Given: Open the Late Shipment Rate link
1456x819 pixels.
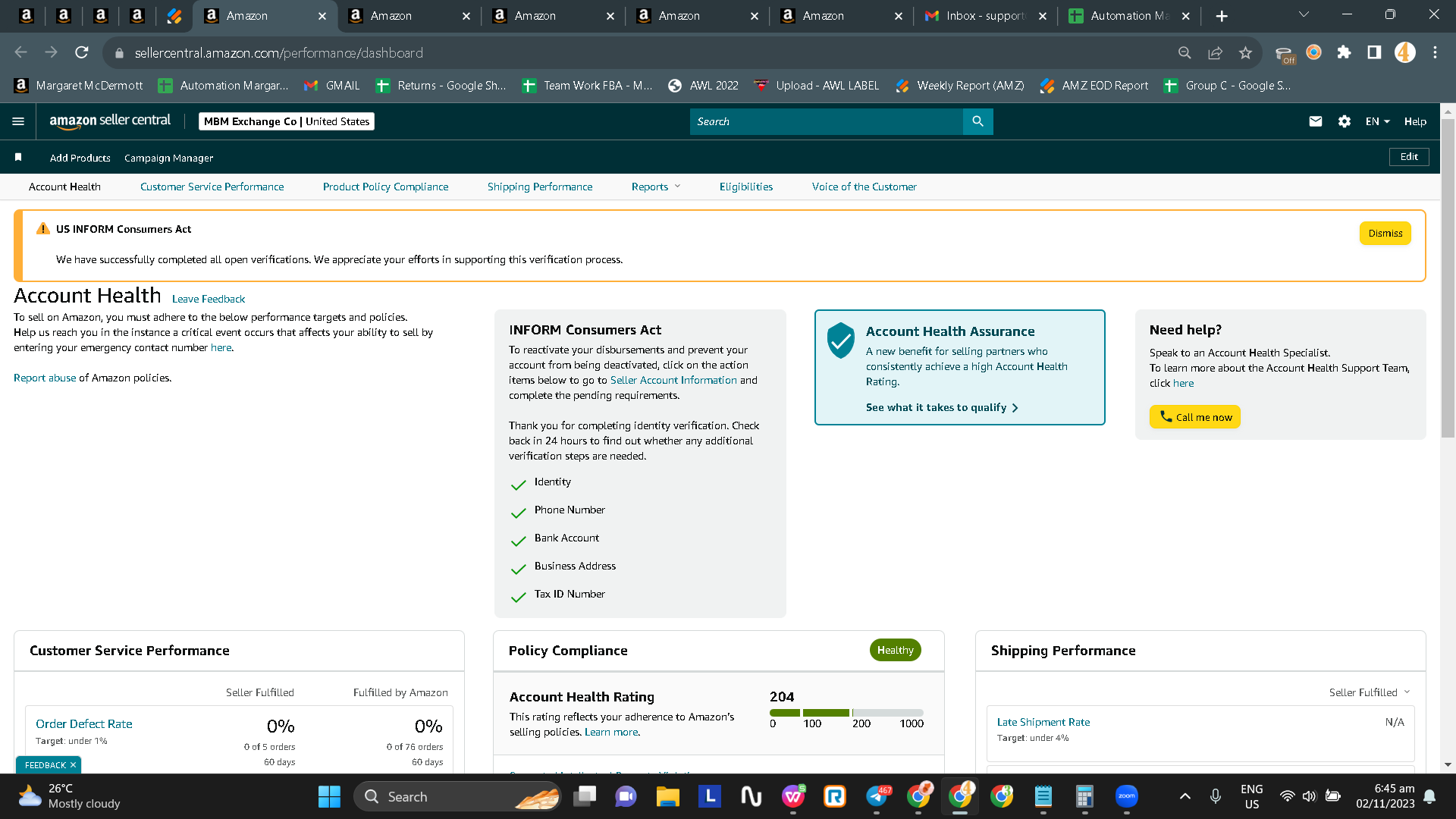Looking at the screenshot, I should (x=1043, y=722).
